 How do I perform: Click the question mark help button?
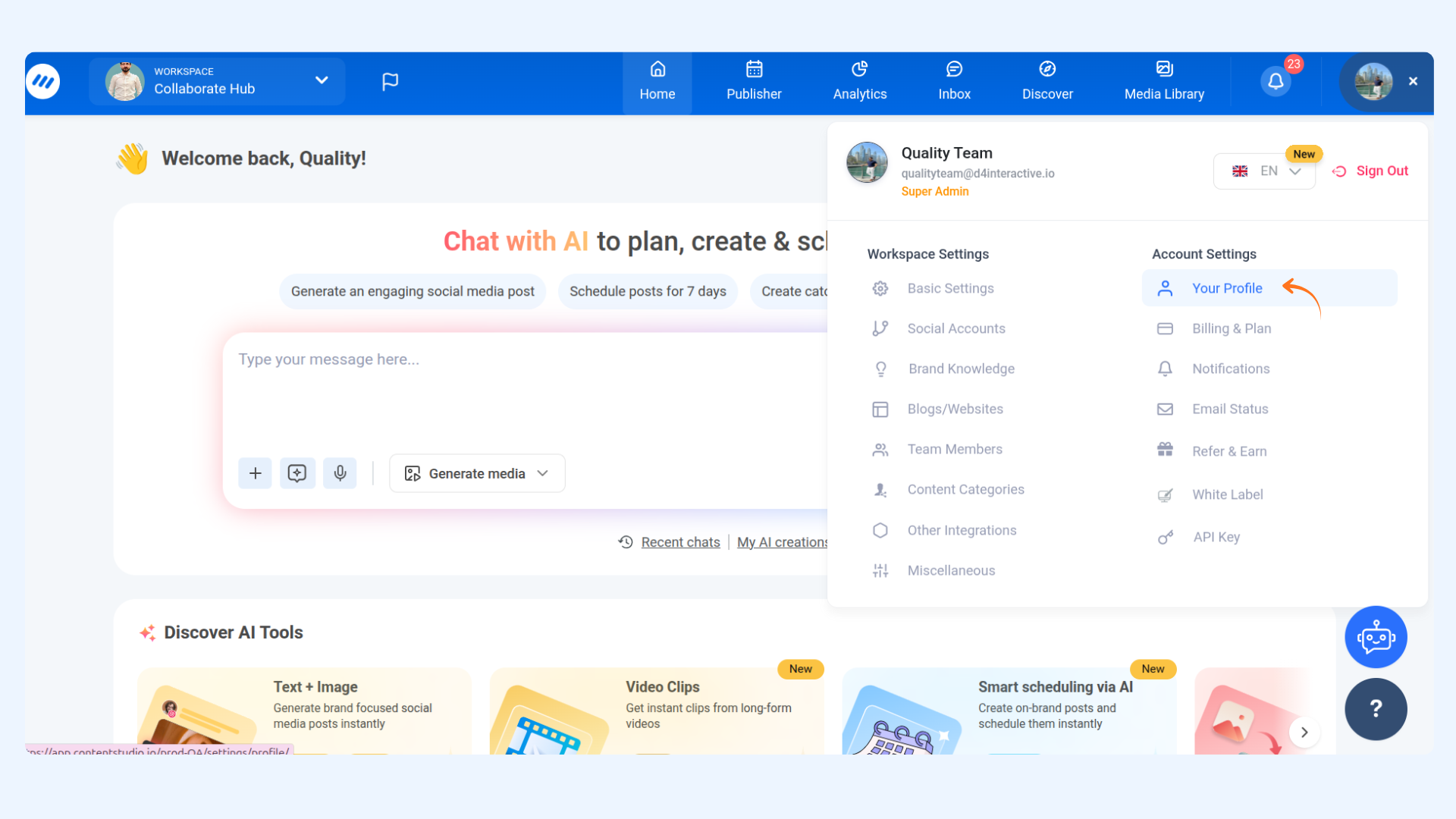pyautogui.click(x=1376, y=709)
